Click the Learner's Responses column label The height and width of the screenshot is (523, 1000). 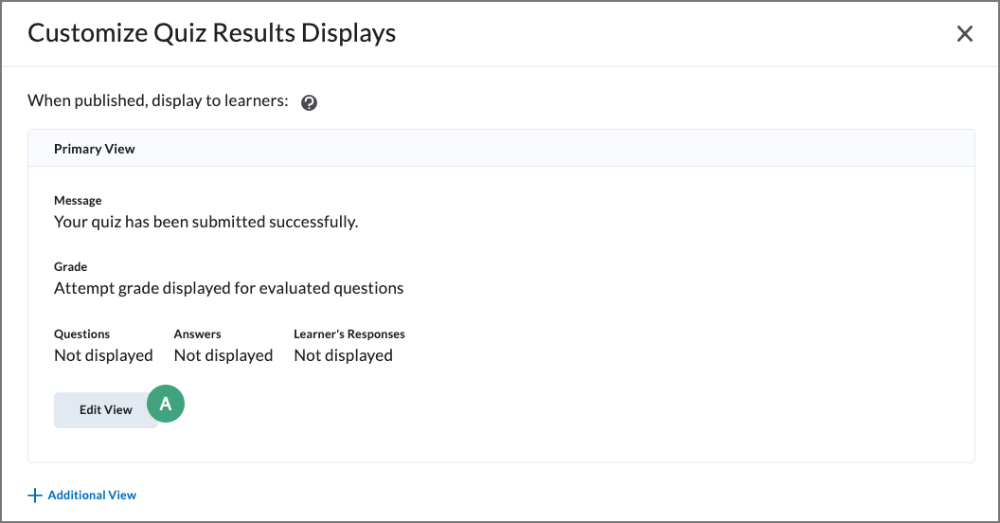coord(349,334)
